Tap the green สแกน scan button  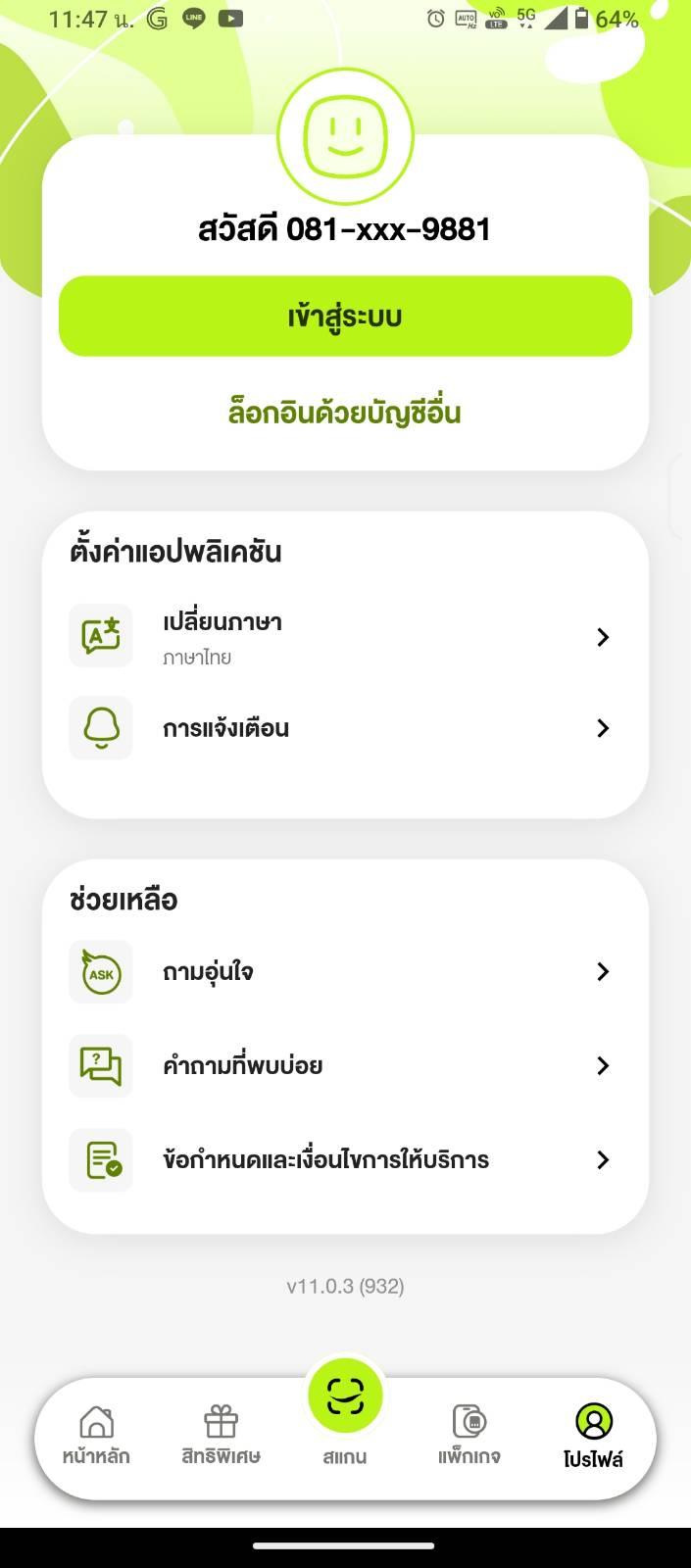coord(345,1396)
